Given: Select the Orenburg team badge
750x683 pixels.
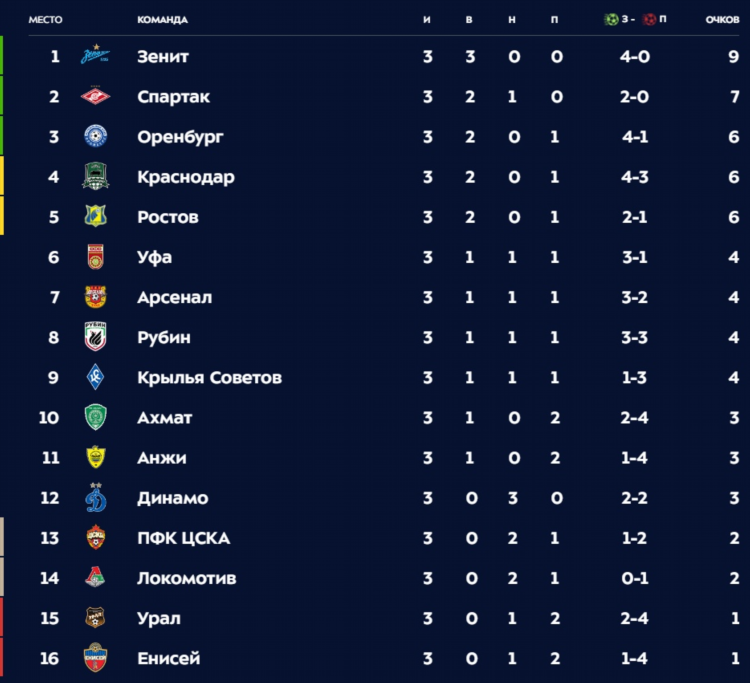Looking at the screenshot, I should coord(95,136).
